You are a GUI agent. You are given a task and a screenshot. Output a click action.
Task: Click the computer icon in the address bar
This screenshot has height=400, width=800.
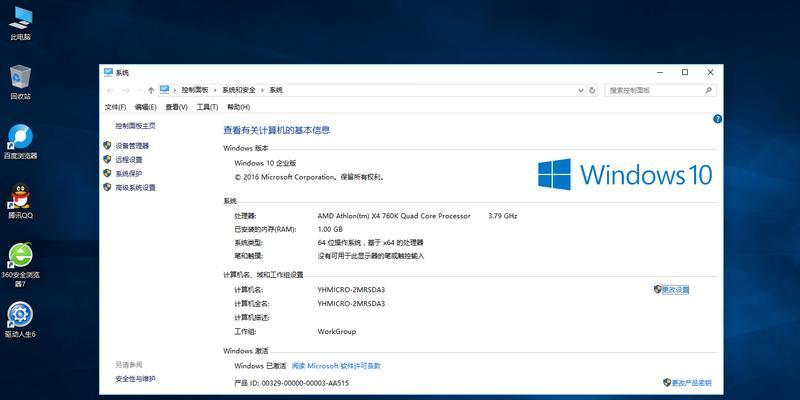point(164,90)
